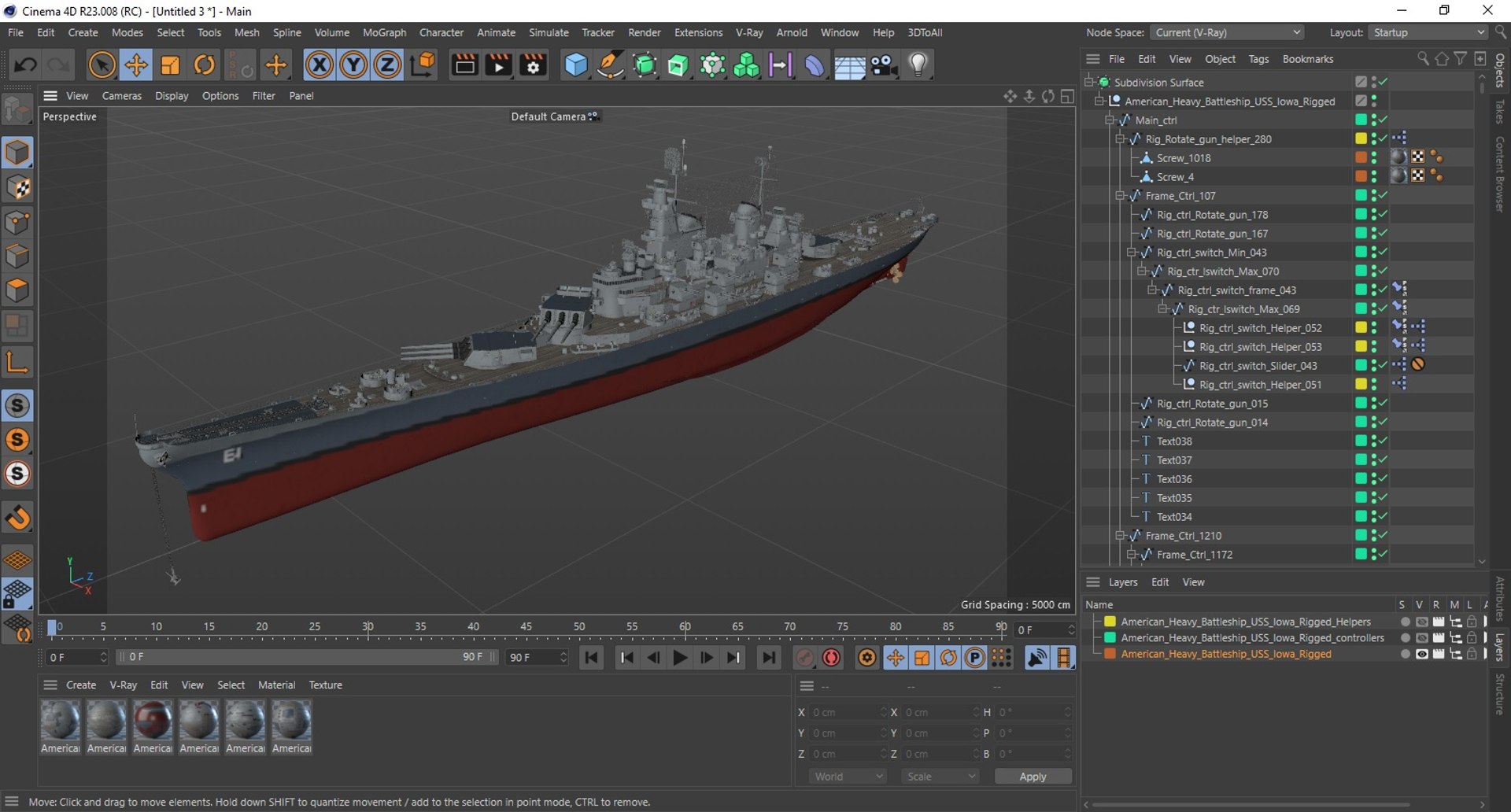Activate the Rotate tool
This screenshot has width=1511, height=812.
(205, 65)
